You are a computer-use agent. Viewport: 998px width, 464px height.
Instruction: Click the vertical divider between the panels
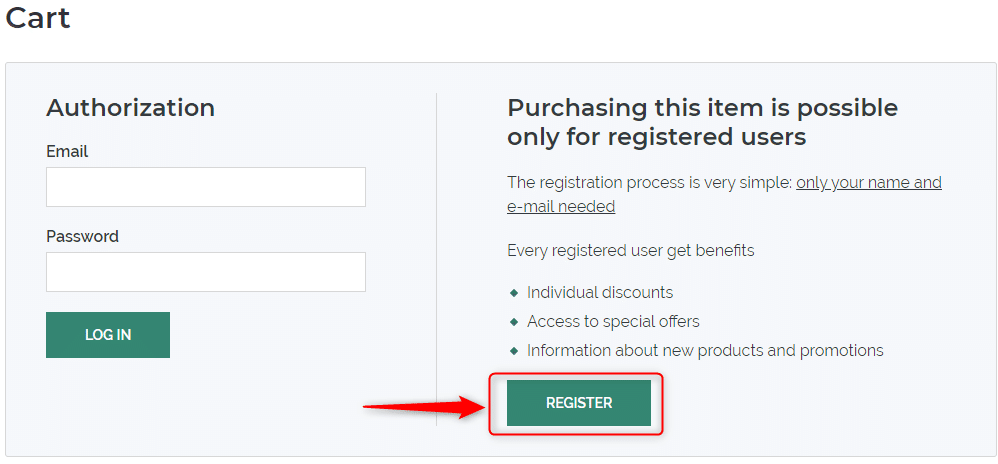(437, 259)
